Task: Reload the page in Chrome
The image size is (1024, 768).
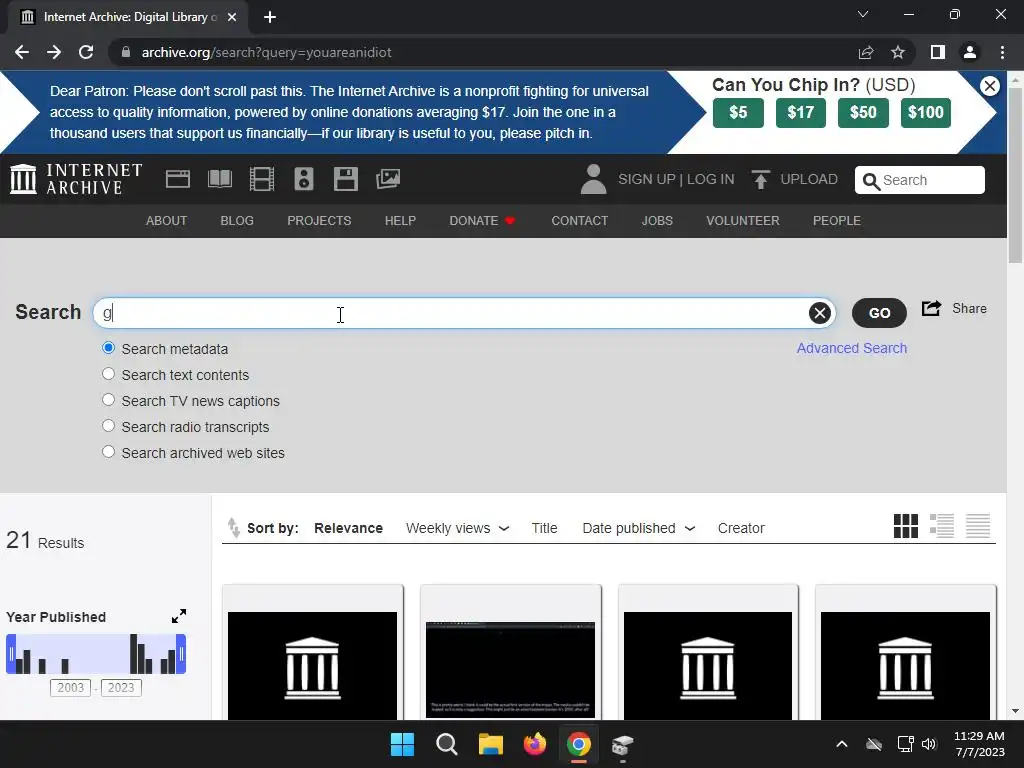Action: tap(86, 52)
